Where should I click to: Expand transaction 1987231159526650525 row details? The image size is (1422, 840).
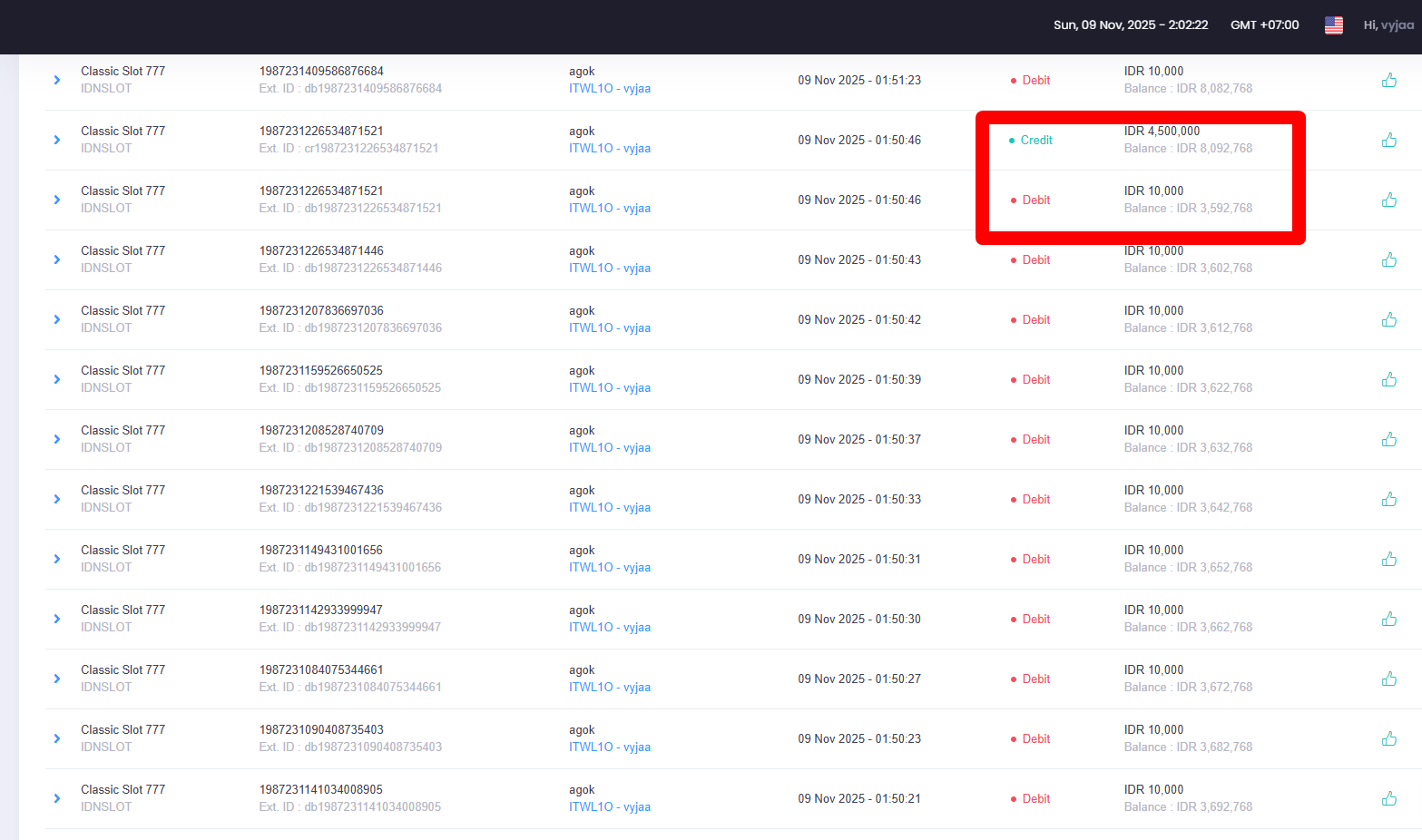pos(57,379)
